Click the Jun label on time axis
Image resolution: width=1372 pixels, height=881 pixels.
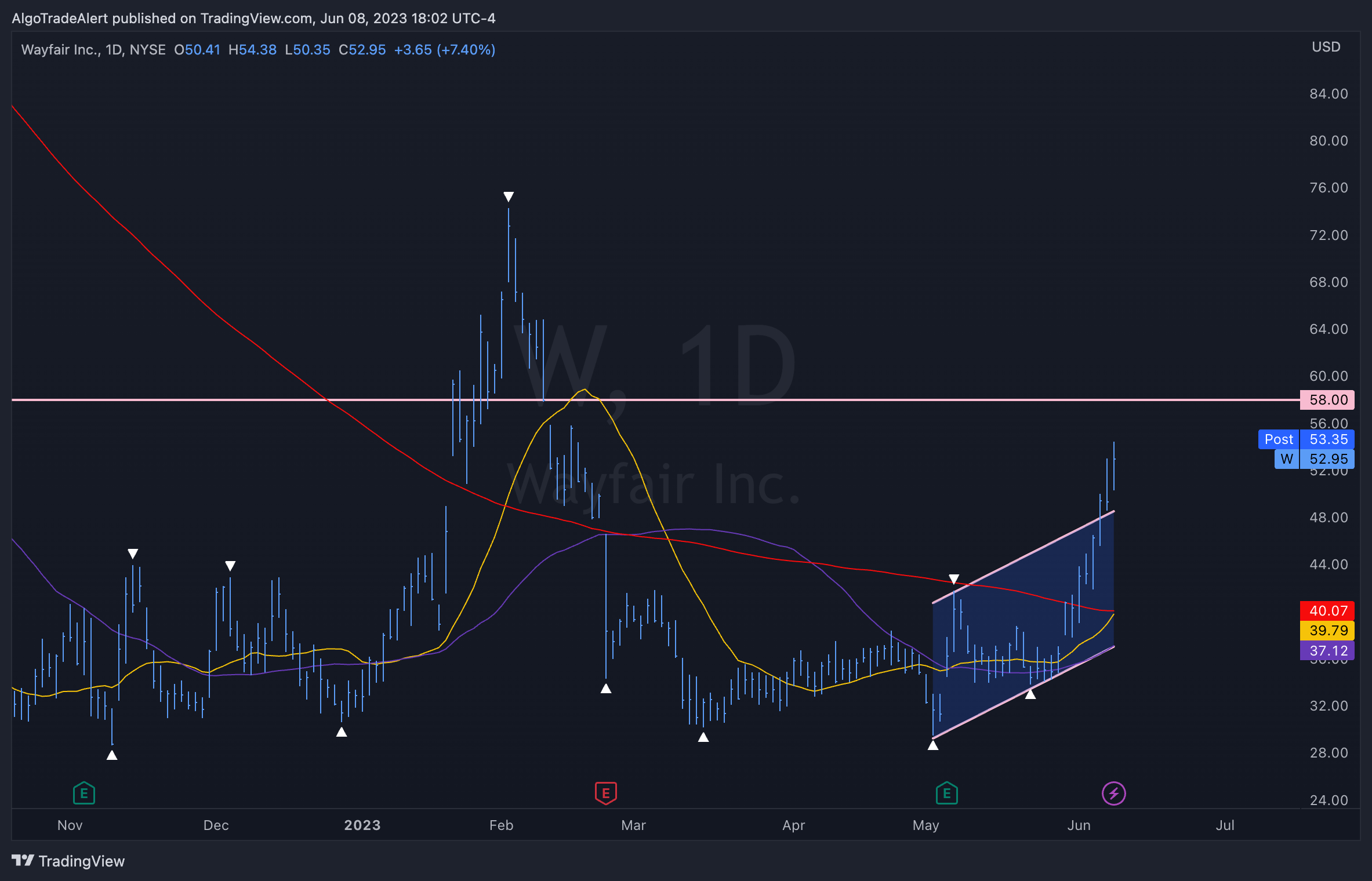pyautogui.click(x=1079, y=825)
